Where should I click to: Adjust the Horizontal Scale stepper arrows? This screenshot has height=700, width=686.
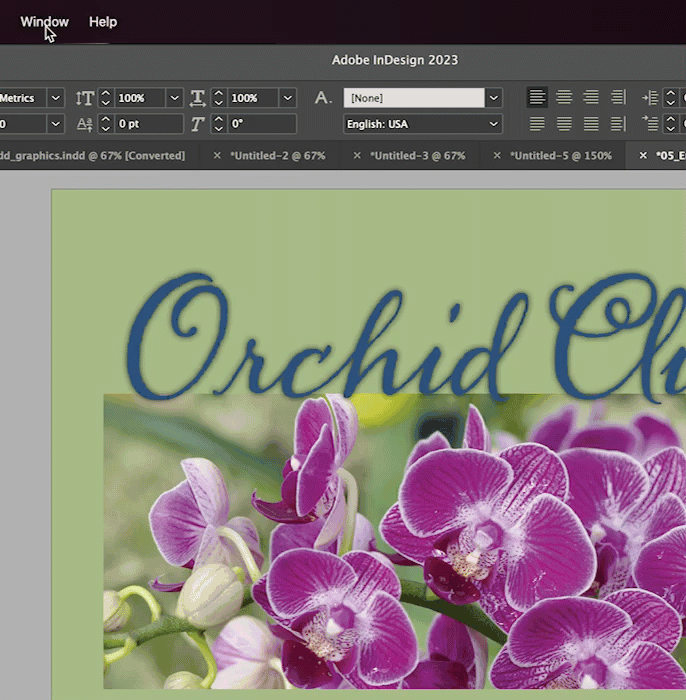[218, 98]
